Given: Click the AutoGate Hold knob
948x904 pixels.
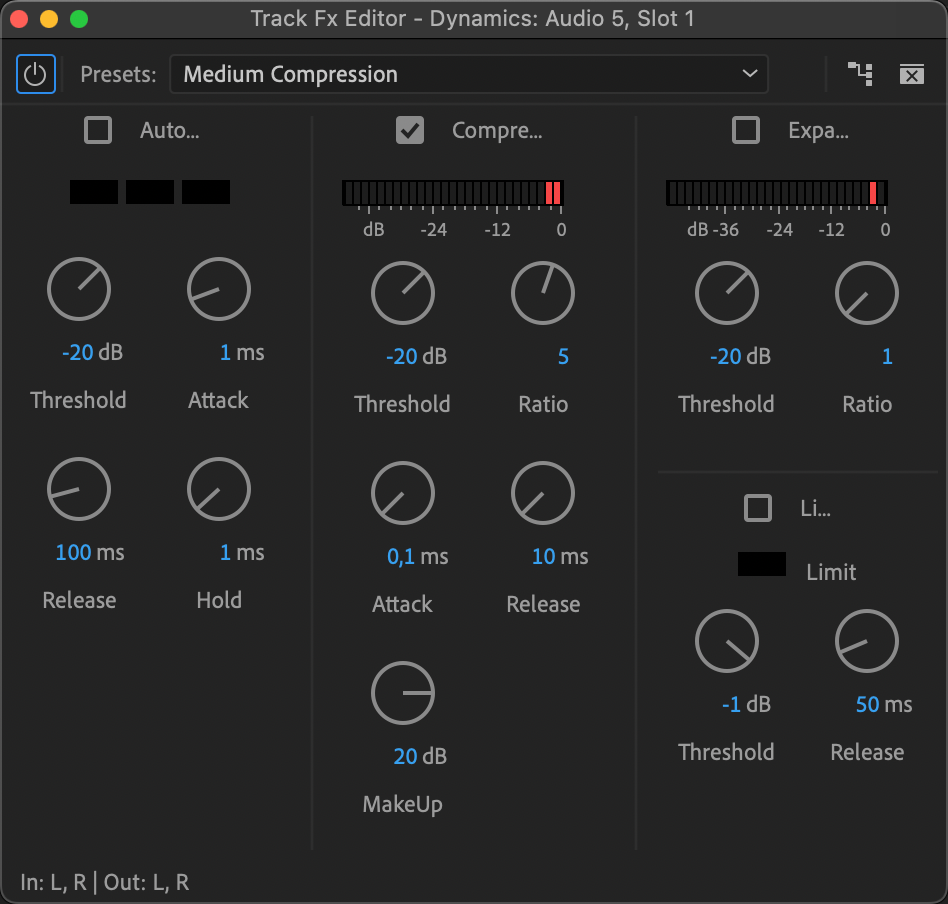Looking at the screenshot, I should (219, 489).
